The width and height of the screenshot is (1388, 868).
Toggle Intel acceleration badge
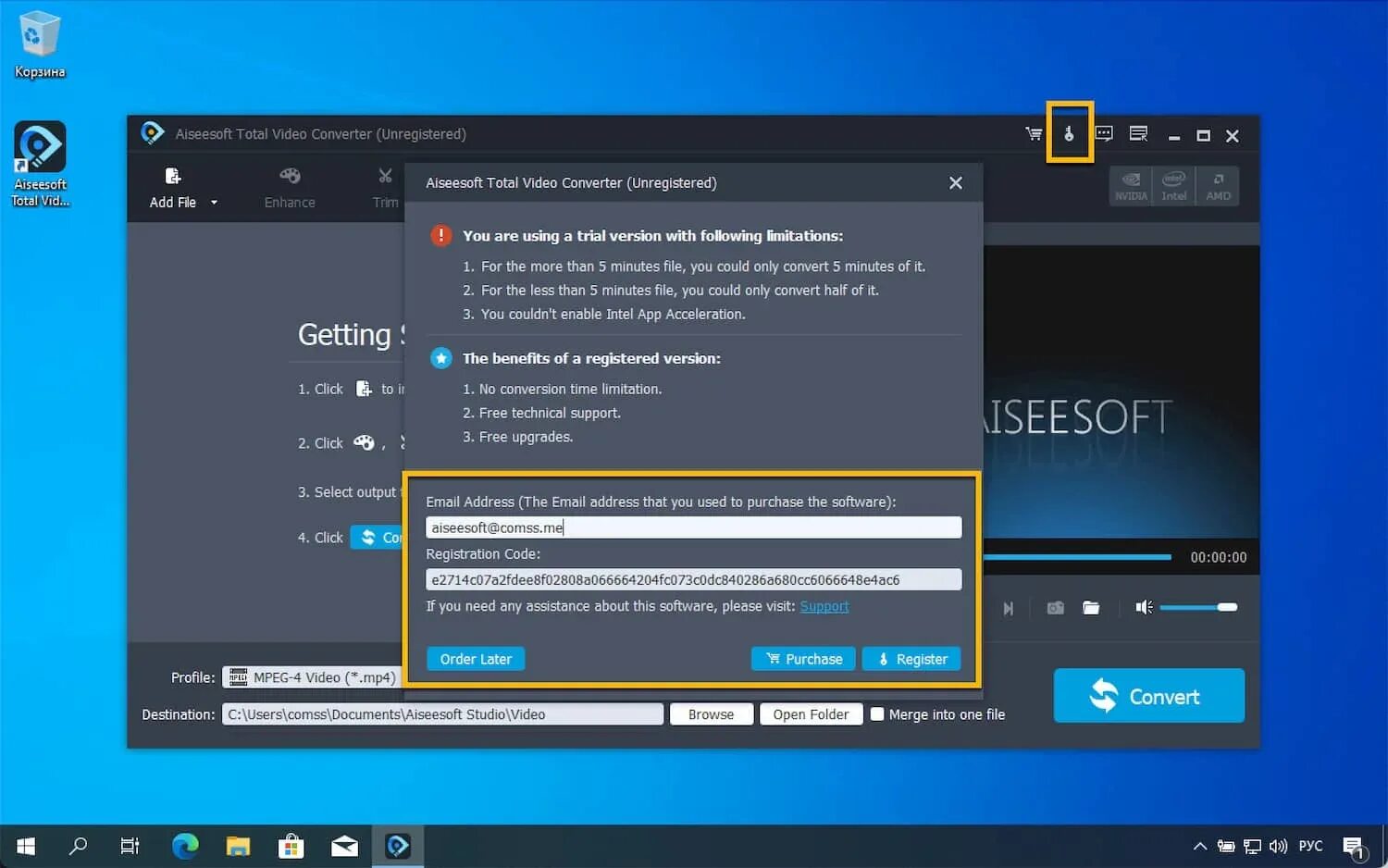tap(1174, 185)
